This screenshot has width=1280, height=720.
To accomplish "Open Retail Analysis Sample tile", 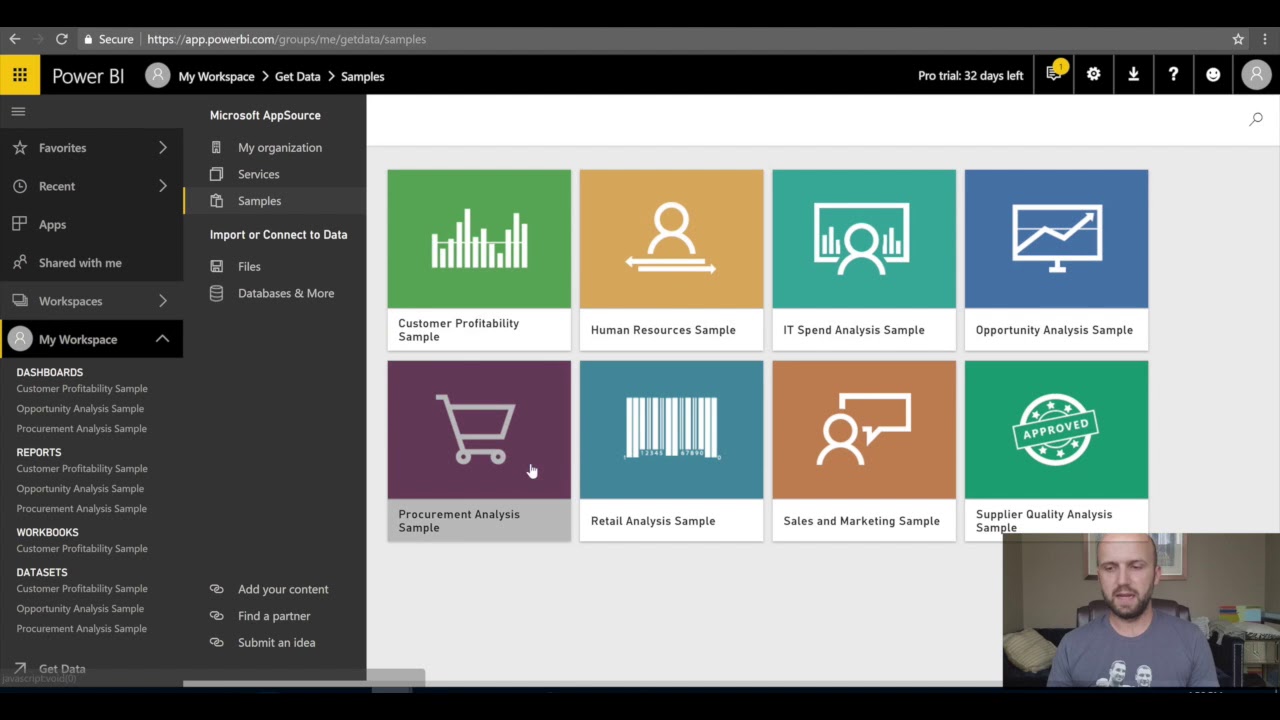I will [671, 451].
